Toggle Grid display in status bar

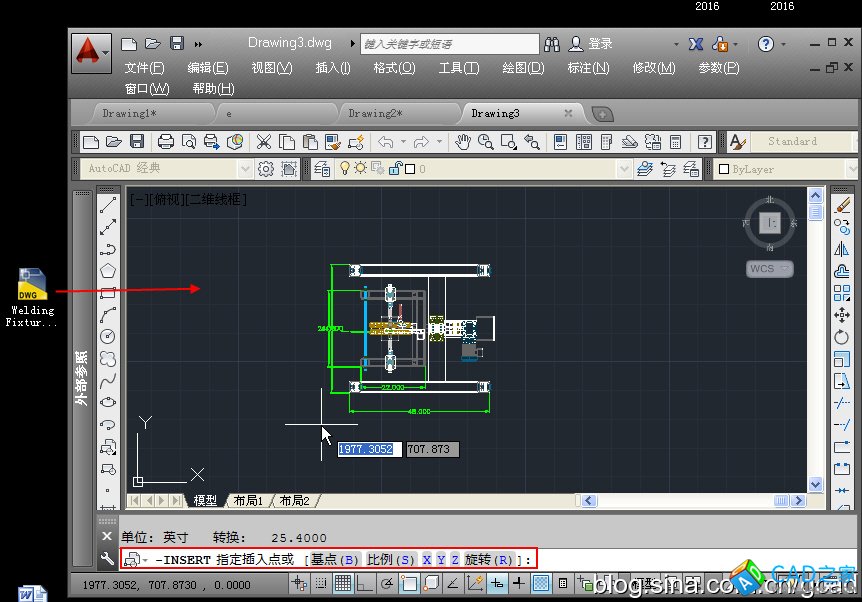(x=343, y=584)
